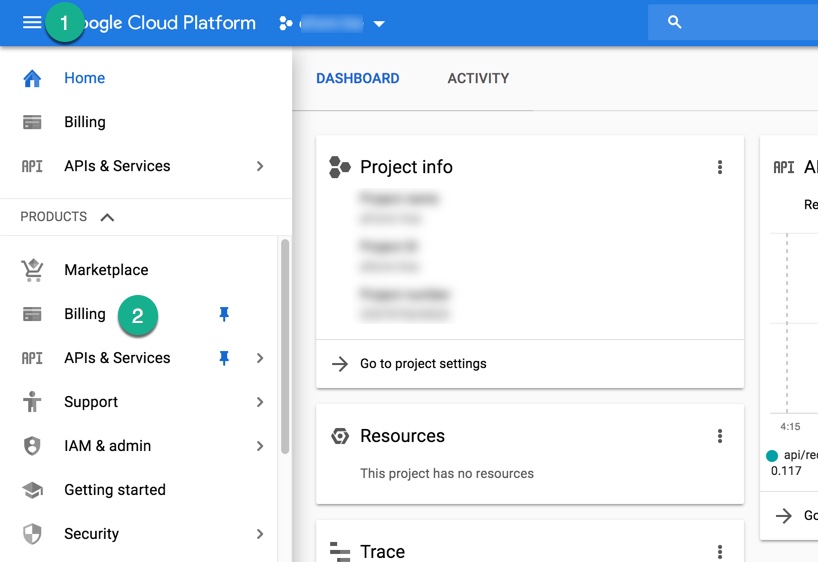Click the top Billing card icon
The width and height of the screenshot is (818, 562).
pyautogui.click(x=32, y=122)
